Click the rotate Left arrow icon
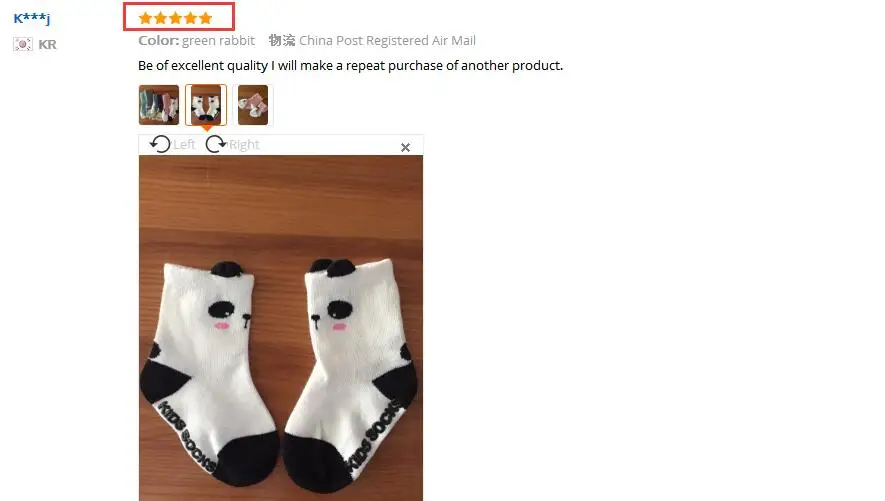The width and height of the screenshot is (885, 501). (x=160, y=144)
